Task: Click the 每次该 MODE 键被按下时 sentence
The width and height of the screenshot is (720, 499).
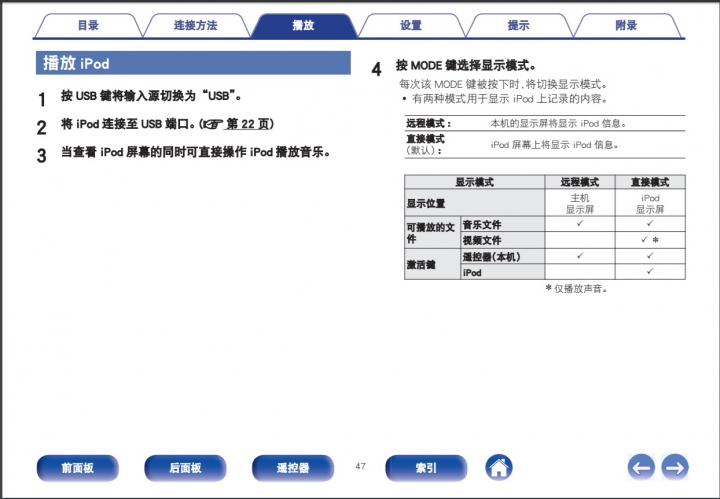Action: click(504, 84)
